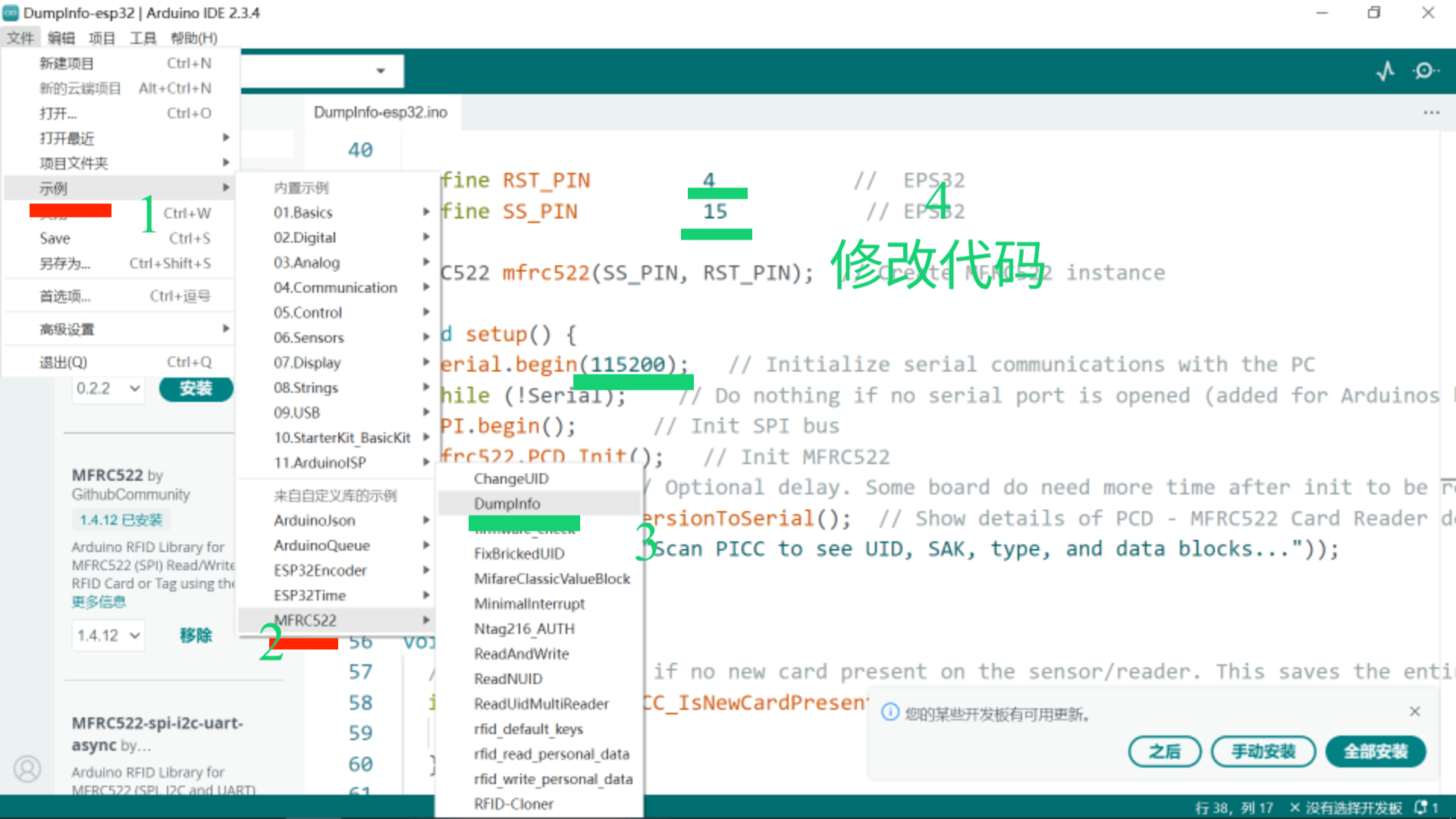
Task: Click the 移除 button for MFRC522
Action: point(195,635)
